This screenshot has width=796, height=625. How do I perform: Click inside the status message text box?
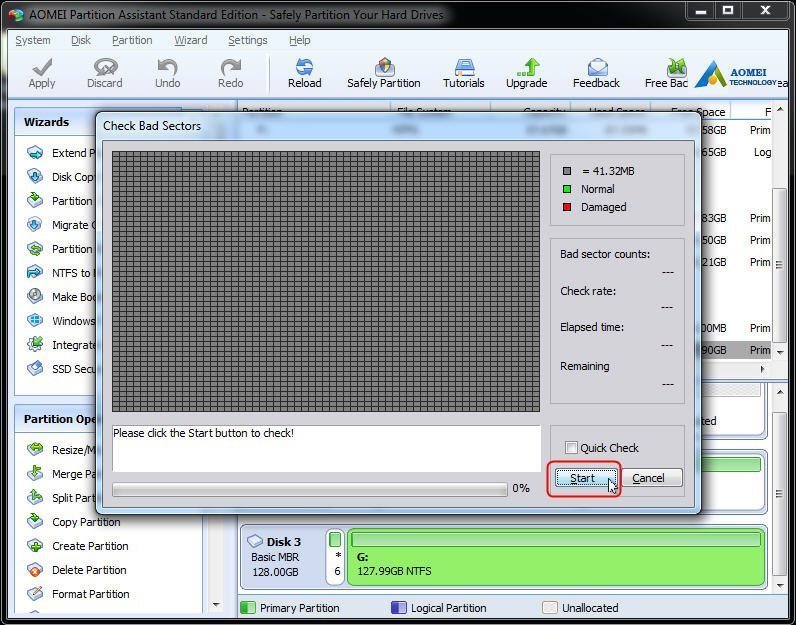pos(326,448)
